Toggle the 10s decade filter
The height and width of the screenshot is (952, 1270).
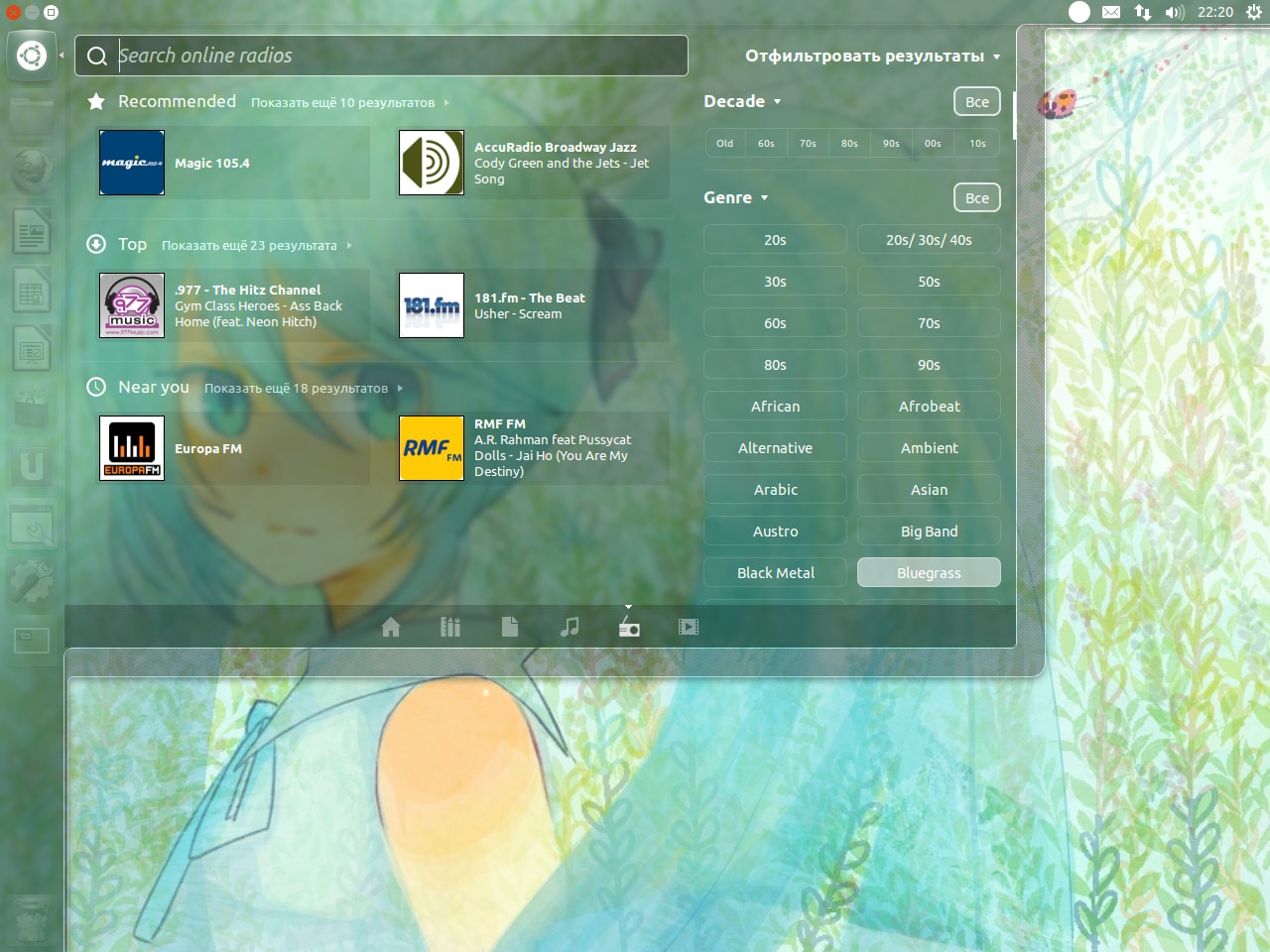977,143
